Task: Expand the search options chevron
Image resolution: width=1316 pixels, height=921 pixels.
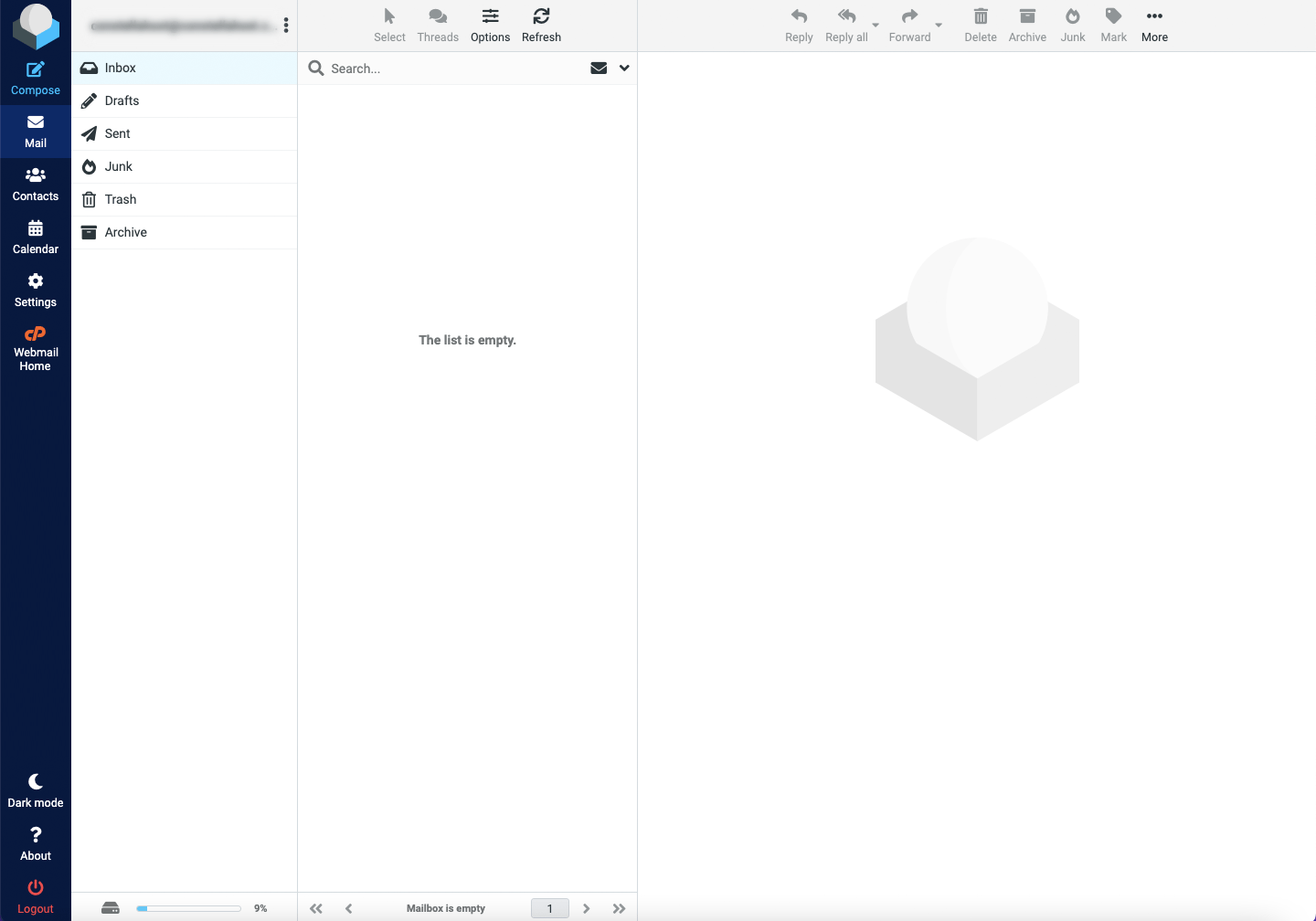Action: pyautogui.click(x=624, y=69)
